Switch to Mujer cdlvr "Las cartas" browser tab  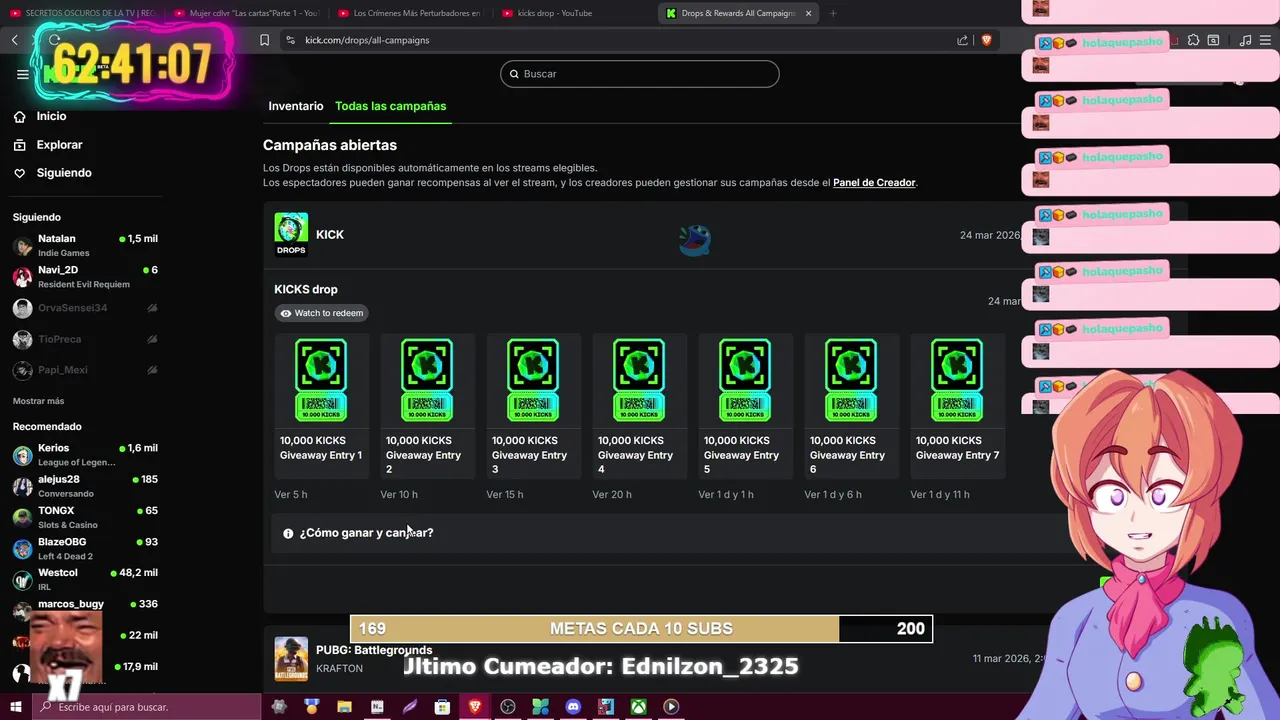point(246,13)
